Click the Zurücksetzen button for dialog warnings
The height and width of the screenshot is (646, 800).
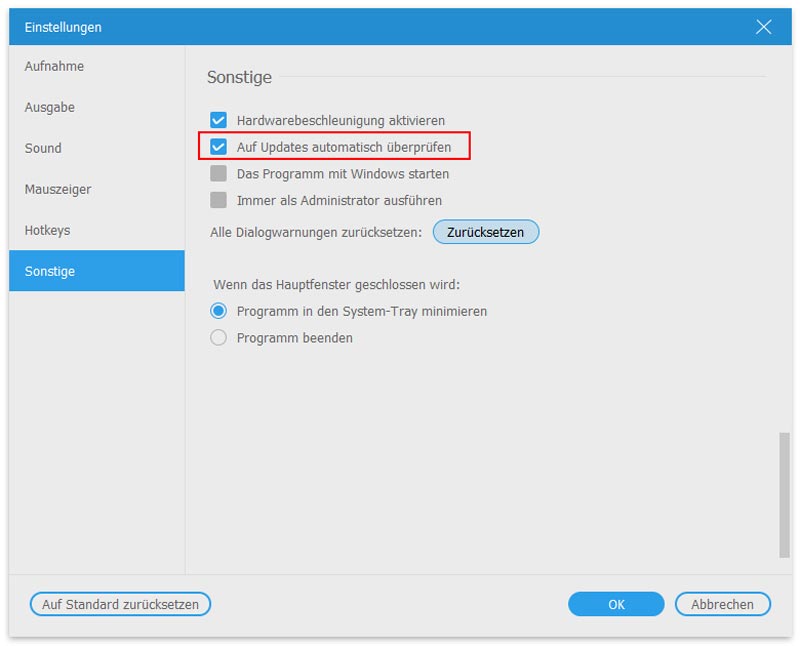486,232
